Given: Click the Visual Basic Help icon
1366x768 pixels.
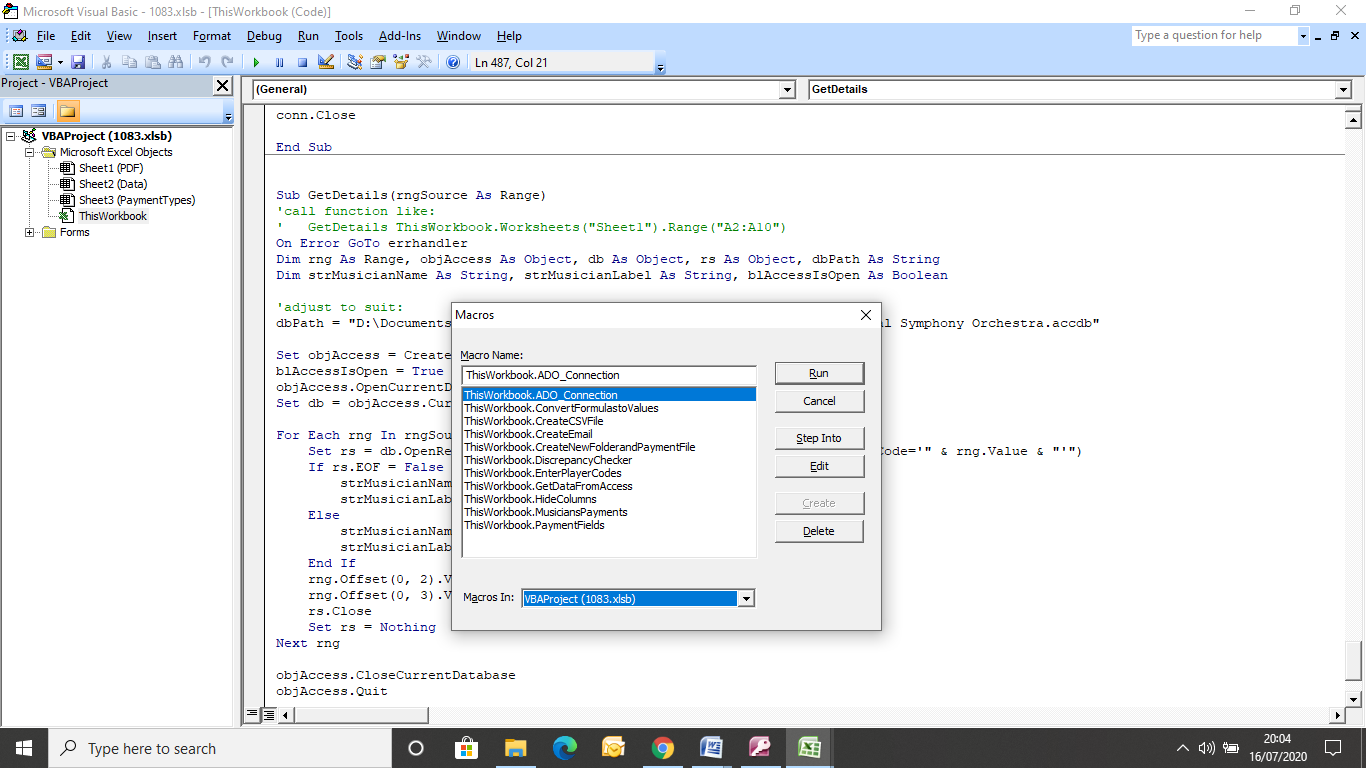Looking at the screenshot, I should click(453, 62).
